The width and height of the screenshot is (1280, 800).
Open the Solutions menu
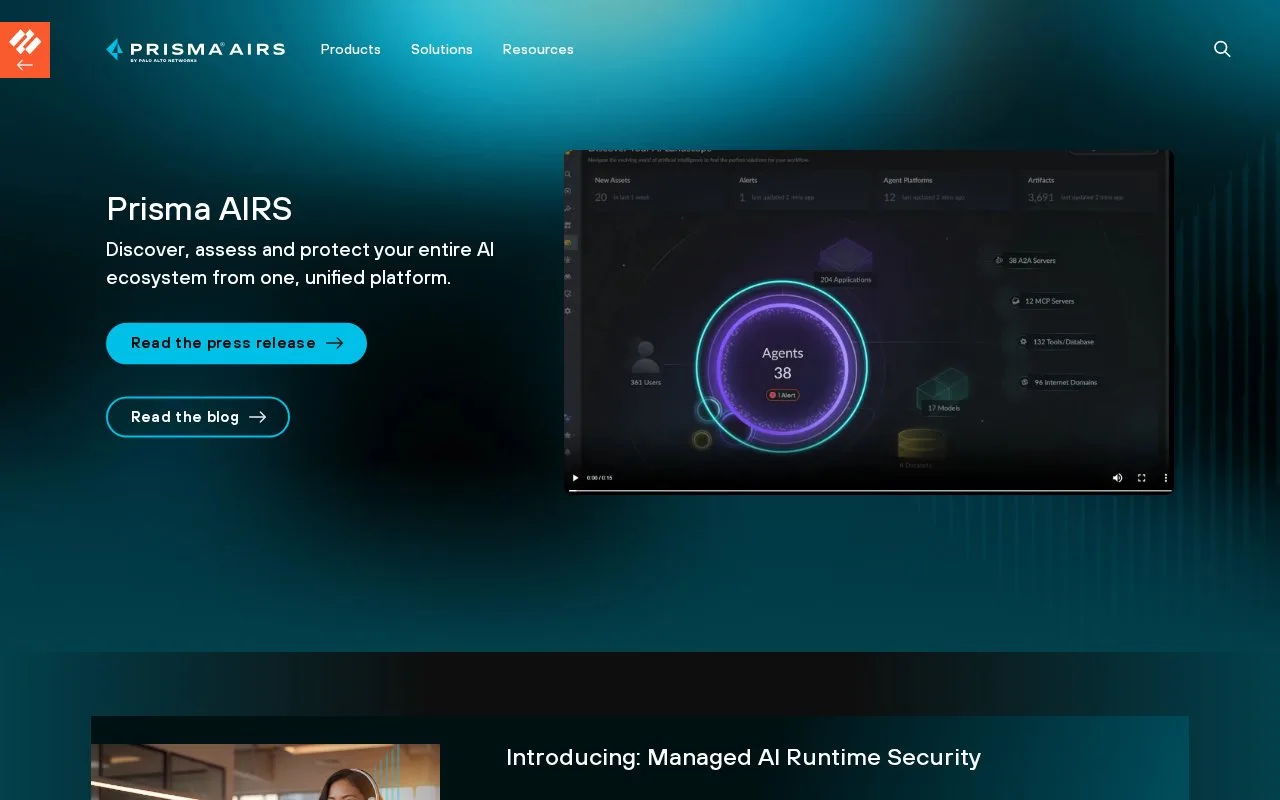point(441,49)
